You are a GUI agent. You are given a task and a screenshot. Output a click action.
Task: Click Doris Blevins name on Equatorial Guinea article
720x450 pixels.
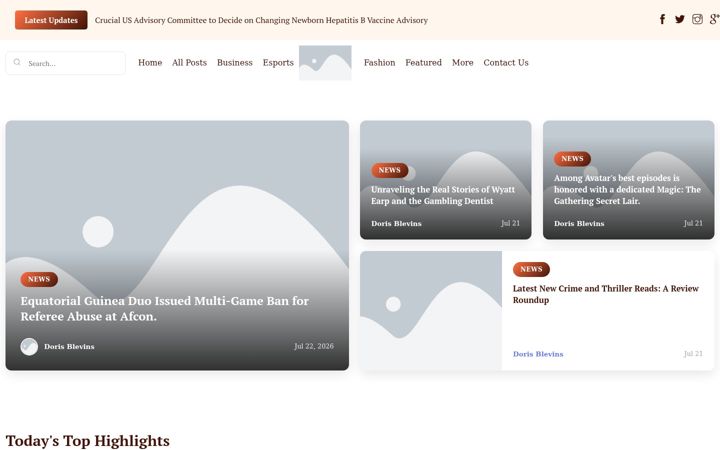click(69, 347)
